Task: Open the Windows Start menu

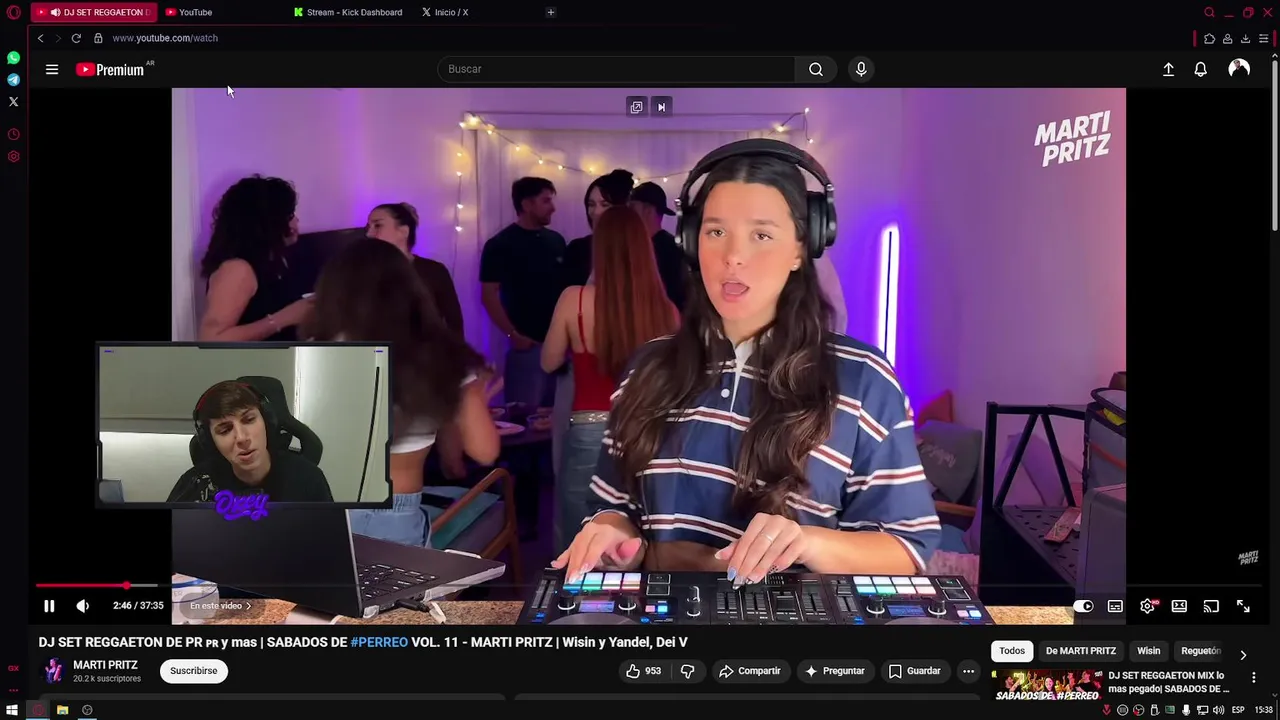Action: pos(12,710)
